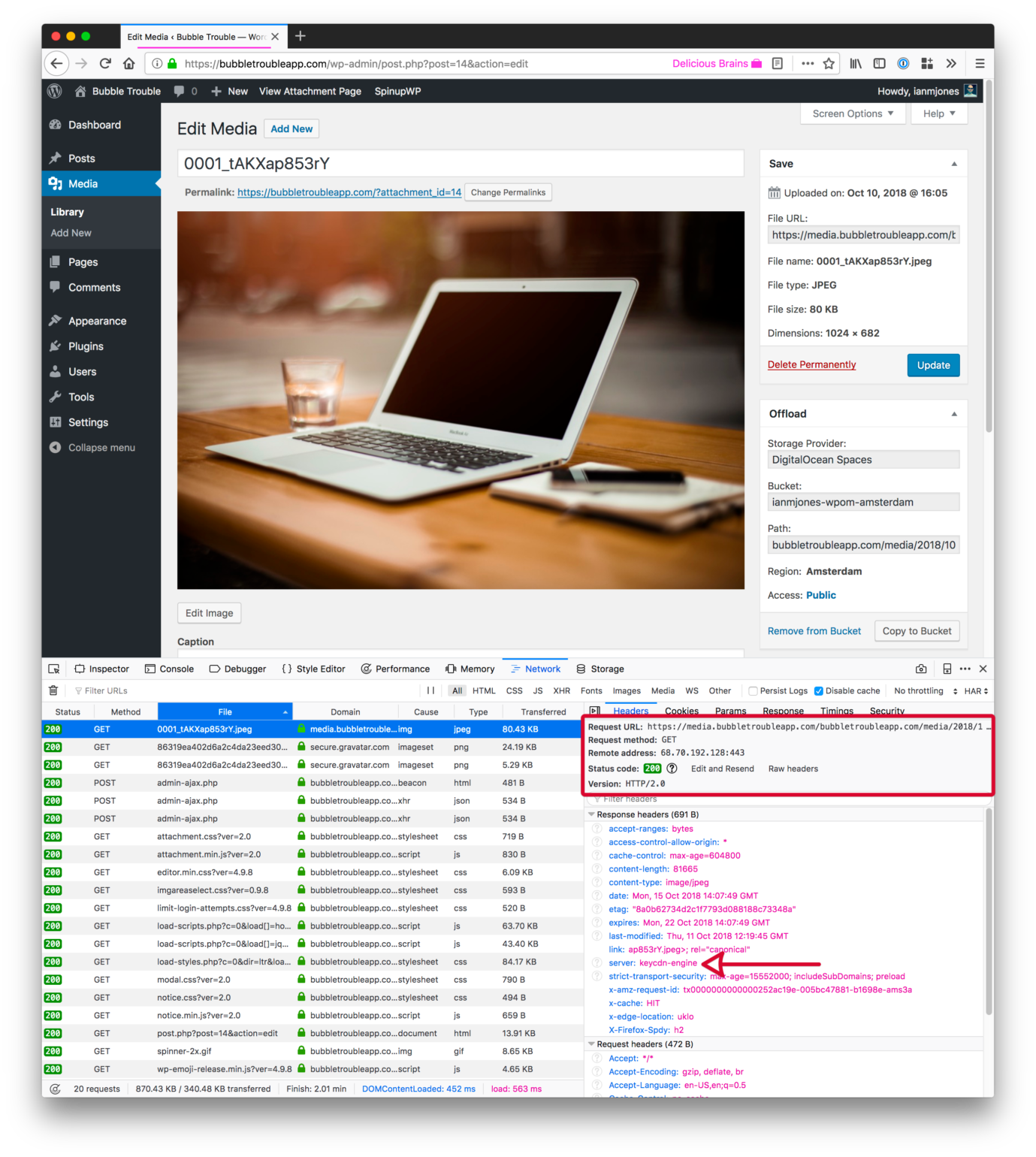Click the Change Permalinks button
Viewport: 1036px width, 1157px height.
(508, 192)
